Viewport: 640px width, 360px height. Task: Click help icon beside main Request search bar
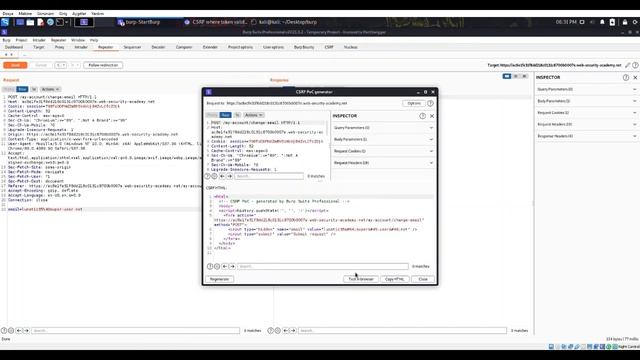tap(4, 331)
